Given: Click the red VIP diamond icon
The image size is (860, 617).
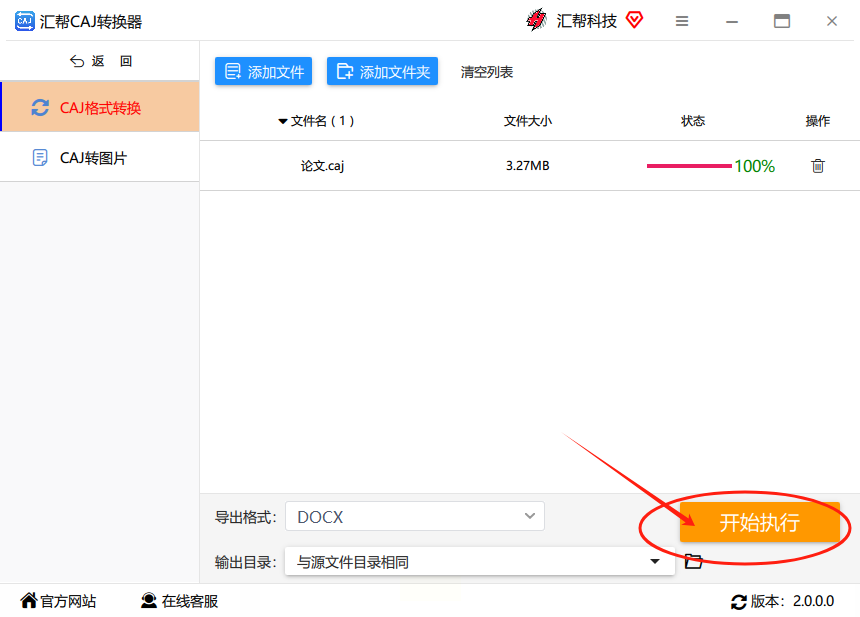Looking at the screenshot, I should coord(634,20).
